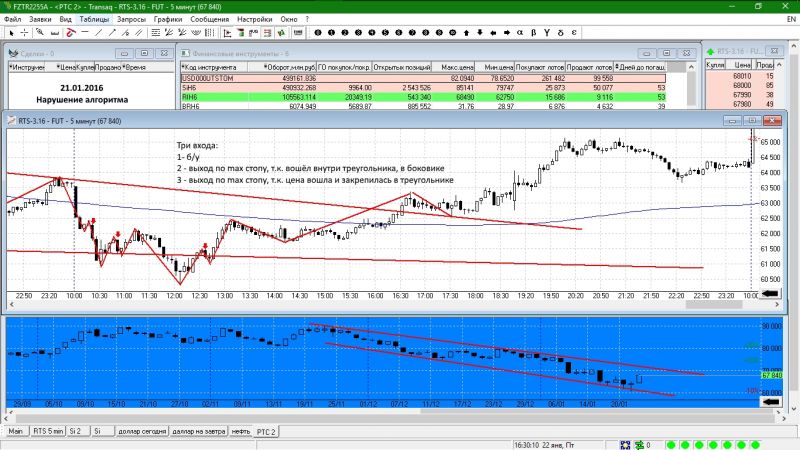Click the black arrow on RTS chart time axis
The image size is (800, 450).
(770, 293)
